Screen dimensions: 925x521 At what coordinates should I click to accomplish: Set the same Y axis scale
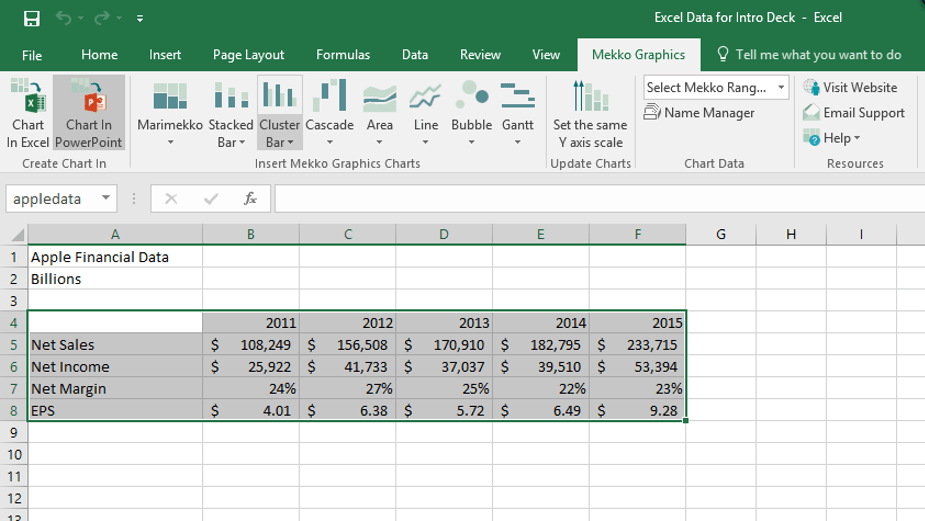coord(590,112)
